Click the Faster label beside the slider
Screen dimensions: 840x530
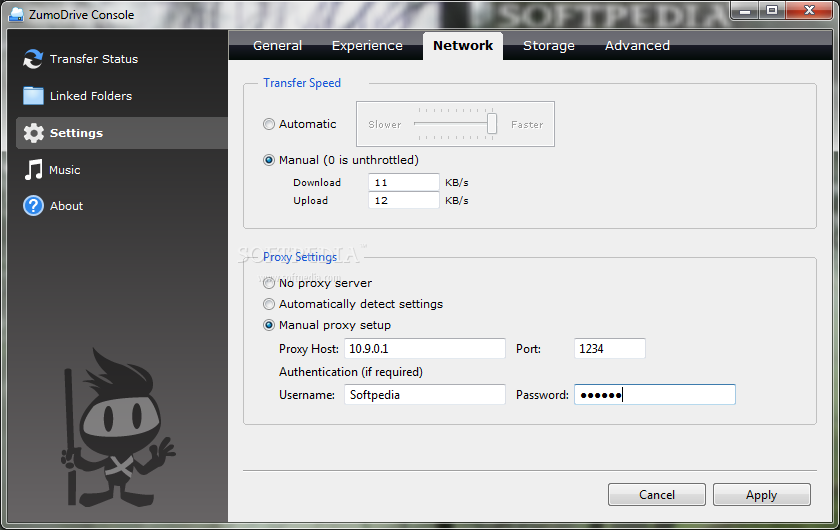[527, 124]
